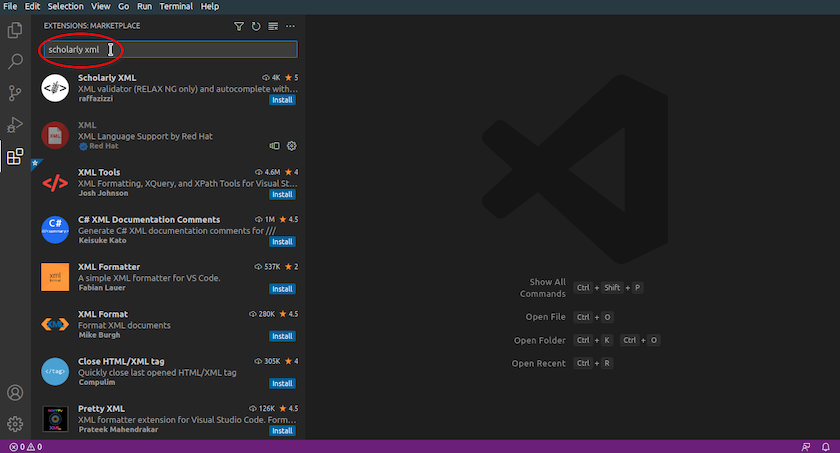This screenshot has height=453, width=840.
Task: Click the Extensions icon in activity bar
Action: [x=15, y=157]
